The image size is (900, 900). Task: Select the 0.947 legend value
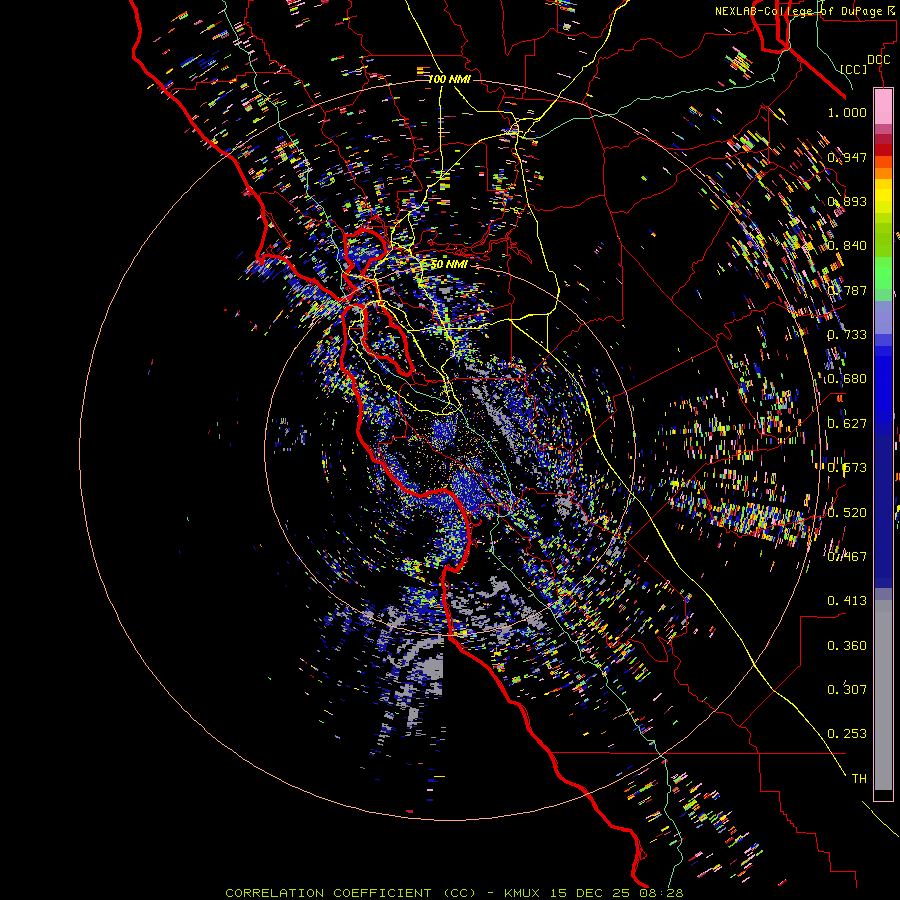click(847, 157)
